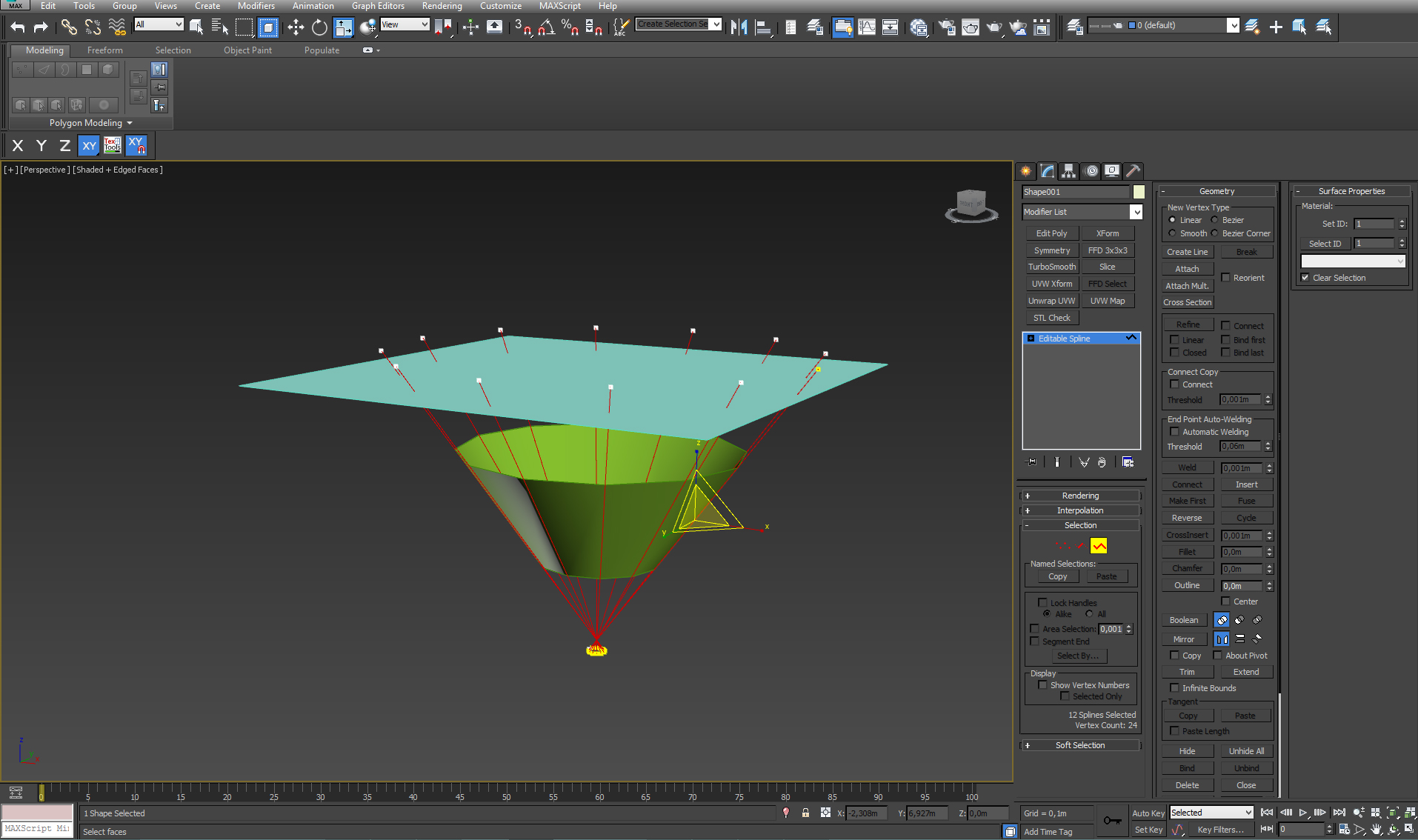
Task: Open the Modifiers menu
Action: pos(256,6)
